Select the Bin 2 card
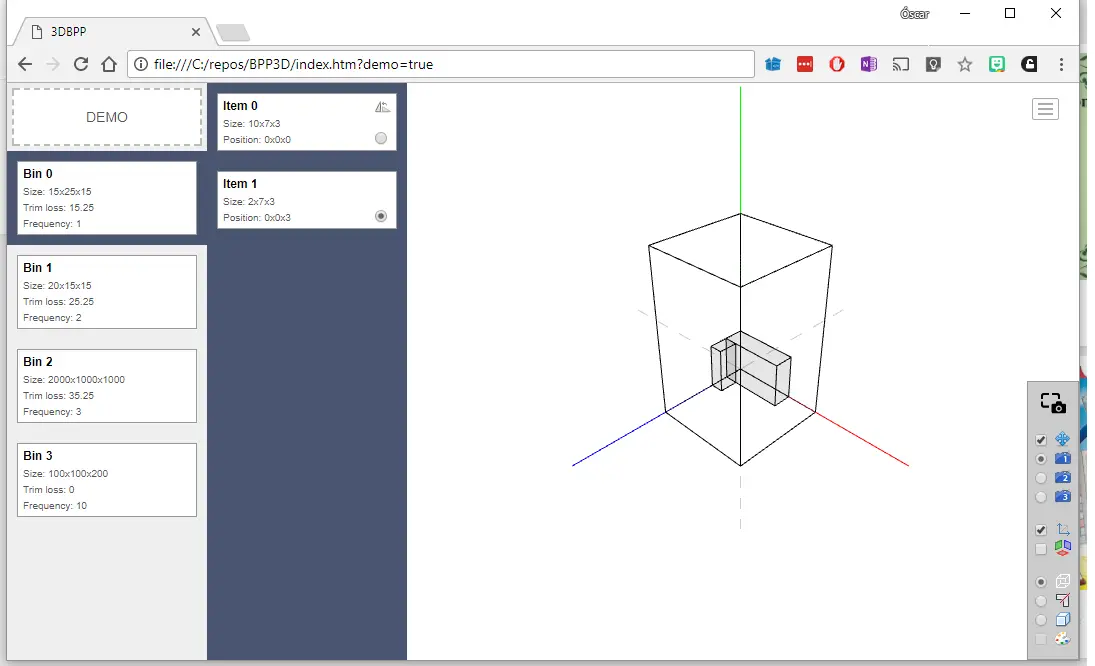 pos(107,385)
